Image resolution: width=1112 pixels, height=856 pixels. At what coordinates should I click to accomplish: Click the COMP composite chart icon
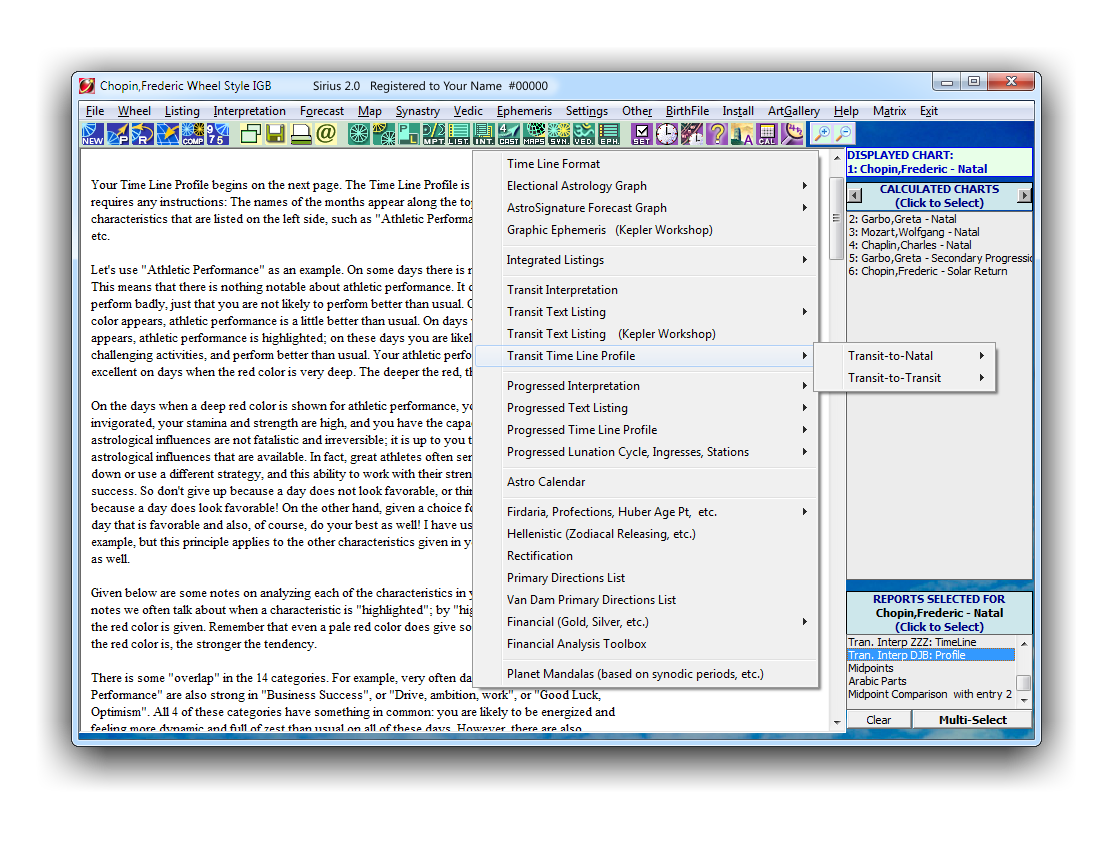click(192, 133)
